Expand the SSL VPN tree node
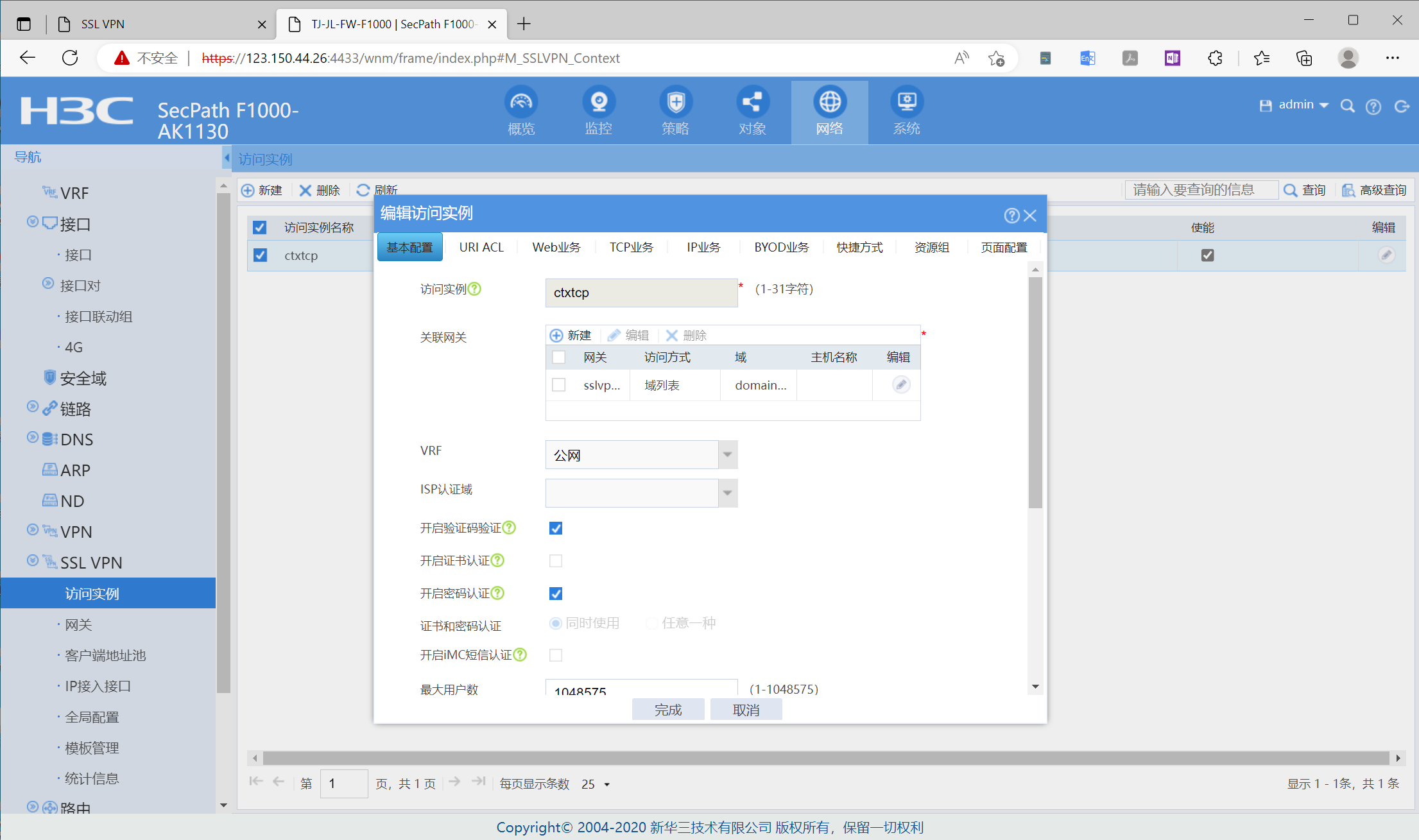 pyautogui.click(x=33, y=561)
